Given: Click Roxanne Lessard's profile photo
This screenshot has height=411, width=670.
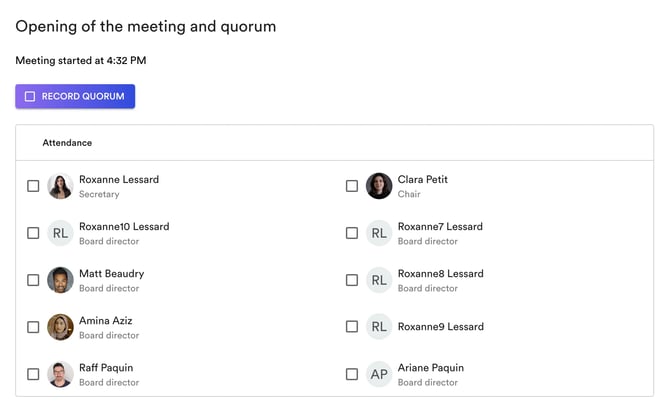Looking at the screenshot, I should [x=60, y=186].
